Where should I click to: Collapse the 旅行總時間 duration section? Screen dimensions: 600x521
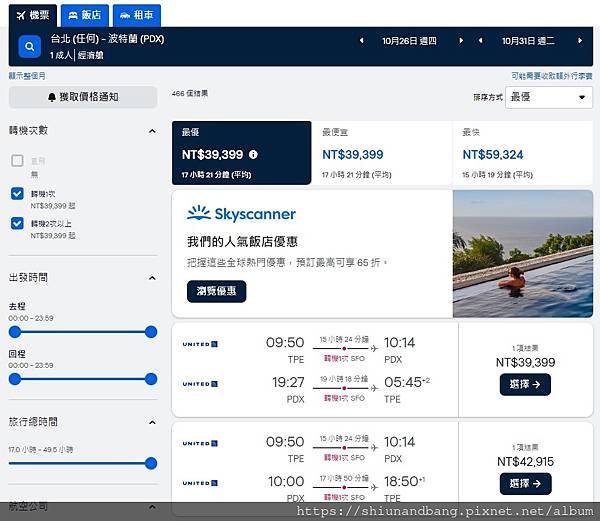click(x=152, y=422)
